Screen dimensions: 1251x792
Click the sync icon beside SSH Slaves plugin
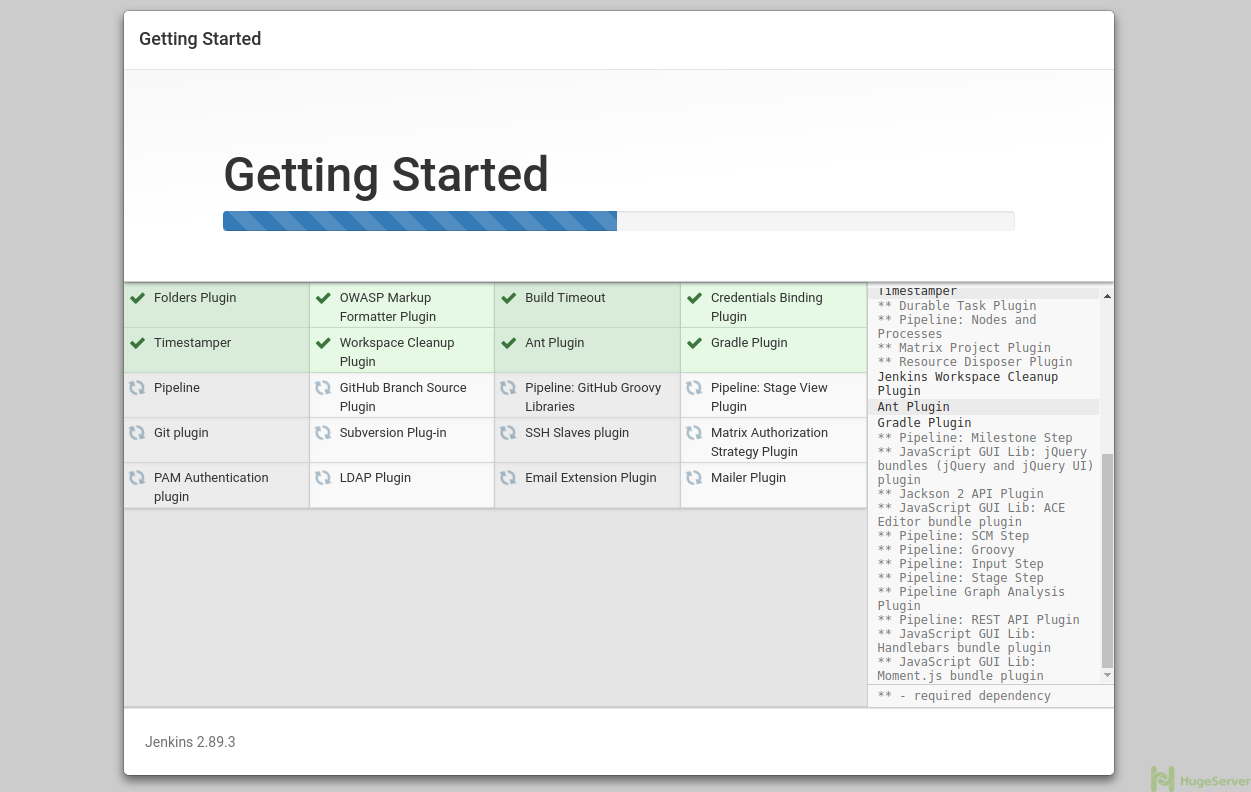(508, 433)
